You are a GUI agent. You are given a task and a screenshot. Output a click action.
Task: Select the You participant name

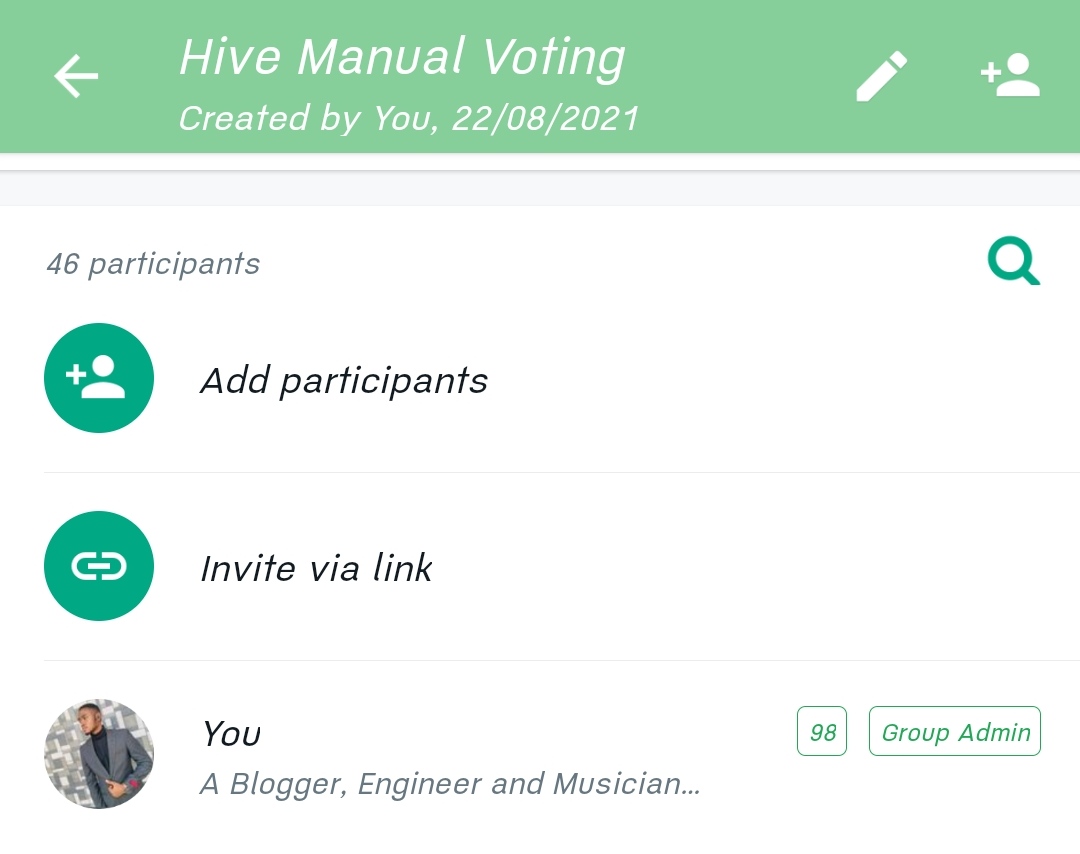point(231,733)
